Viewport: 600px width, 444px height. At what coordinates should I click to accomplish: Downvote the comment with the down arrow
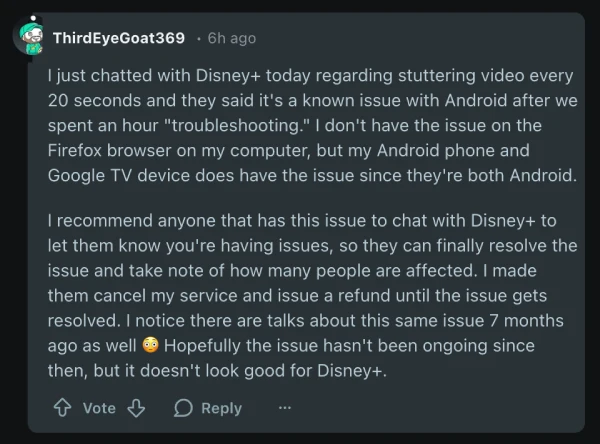point(138,408)
